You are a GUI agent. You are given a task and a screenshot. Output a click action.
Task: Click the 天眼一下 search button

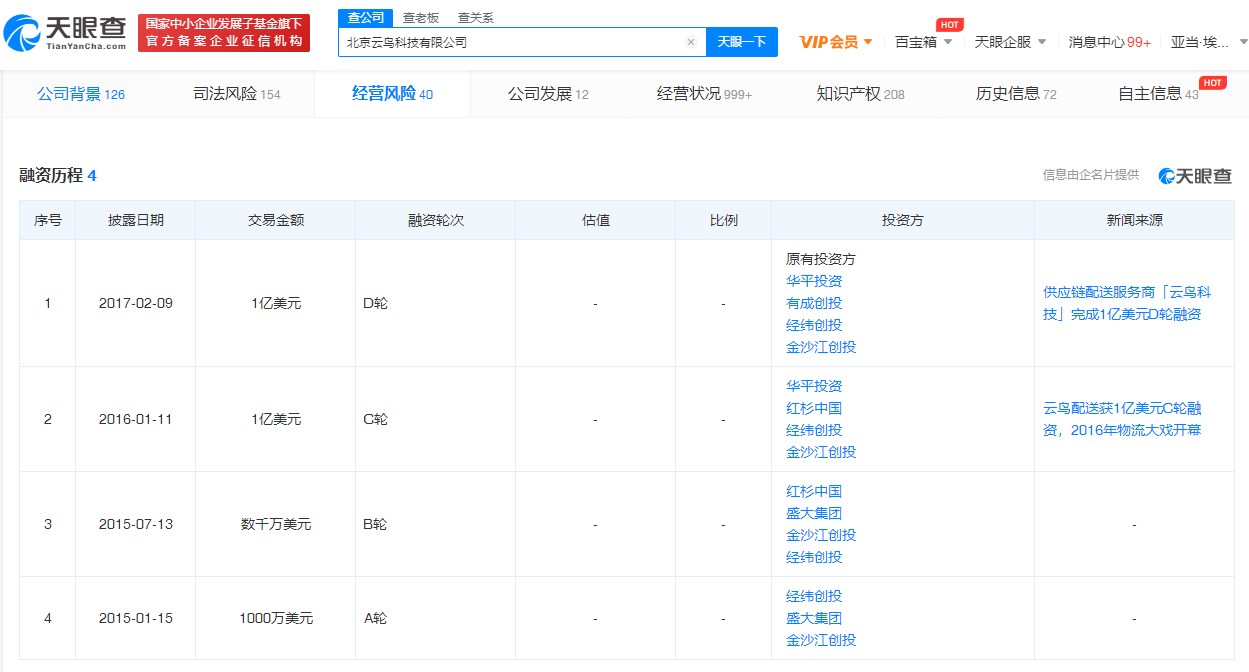pyautogui.click(x=742, y=42)
